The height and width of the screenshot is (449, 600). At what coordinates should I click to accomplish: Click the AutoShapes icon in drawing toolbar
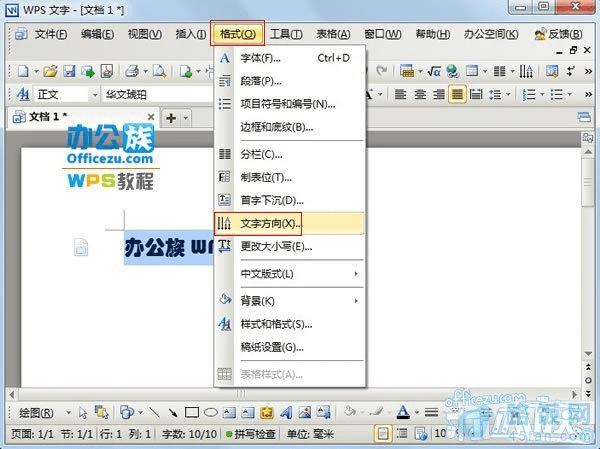pos(127,412)
